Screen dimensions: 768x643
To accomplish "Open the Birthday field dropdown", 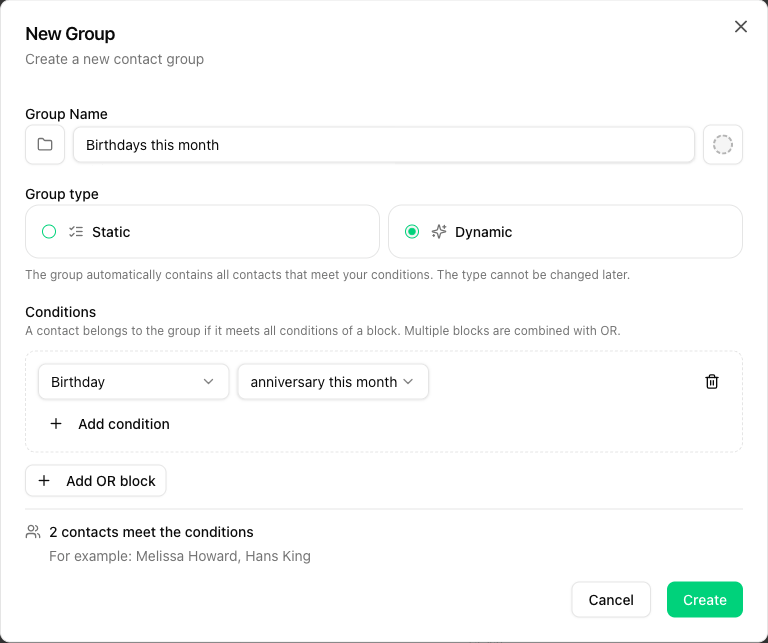I will (x=133, y=381).
